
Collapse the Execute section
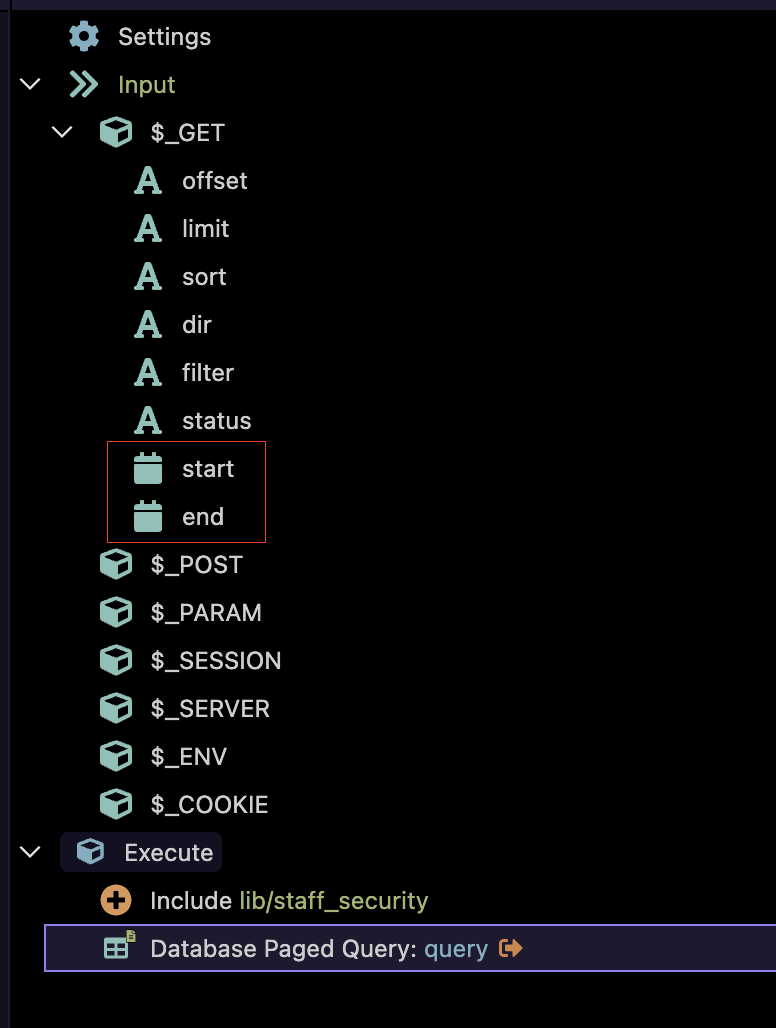pos(31,853)
